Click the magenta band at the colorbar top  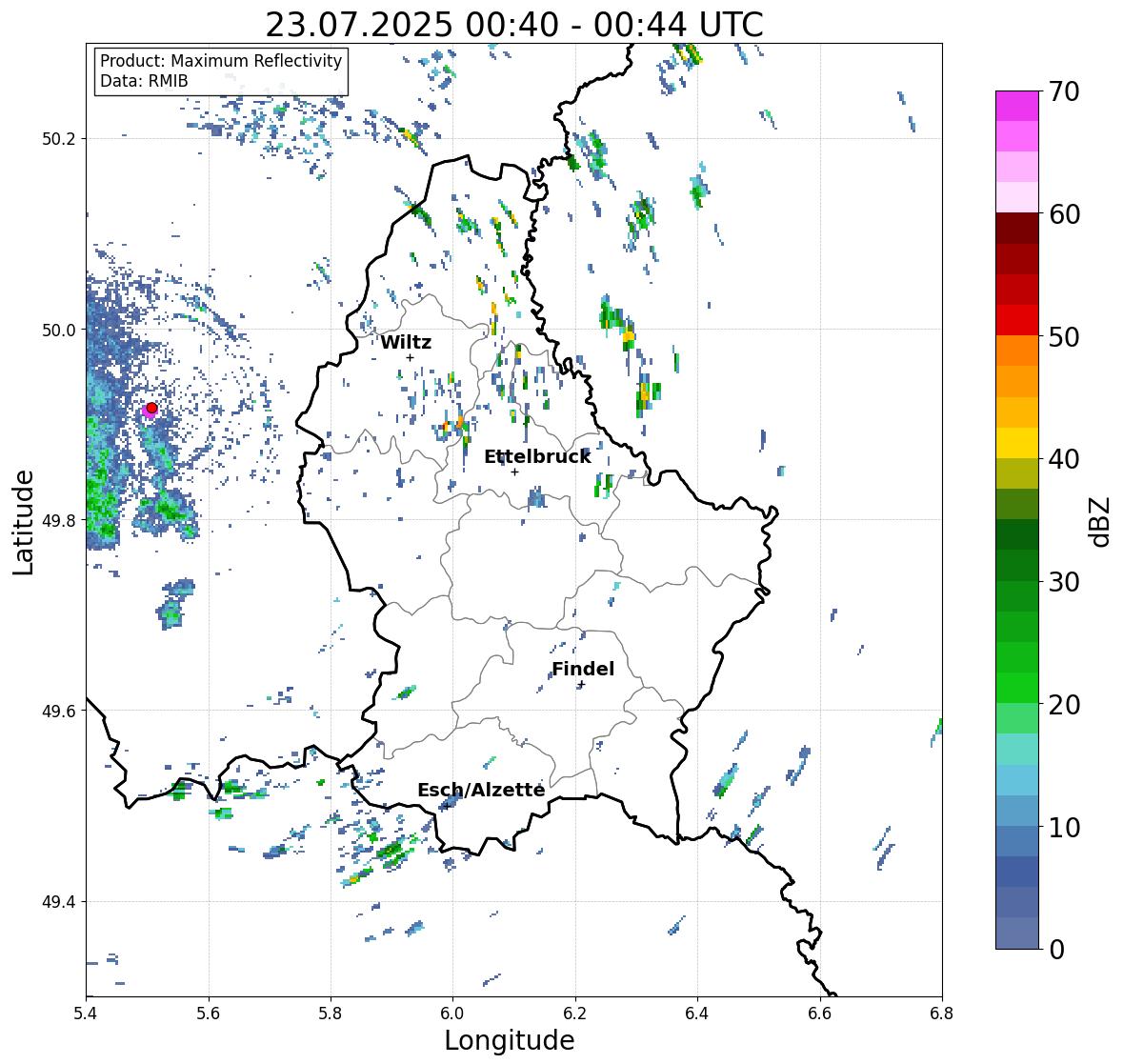point(1017,106)
